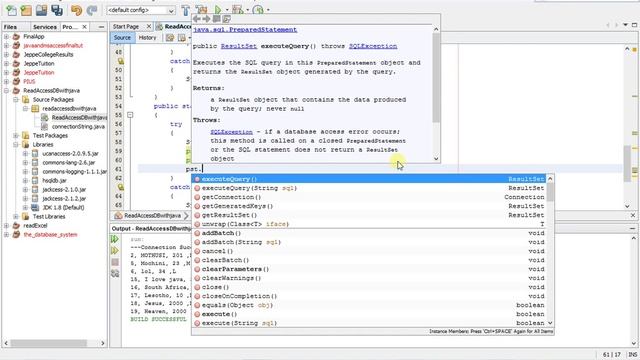Click Stop icon in Output panel
Image resolution: width=640 pixels, height=360 pixels.
[x=115, y=262]
